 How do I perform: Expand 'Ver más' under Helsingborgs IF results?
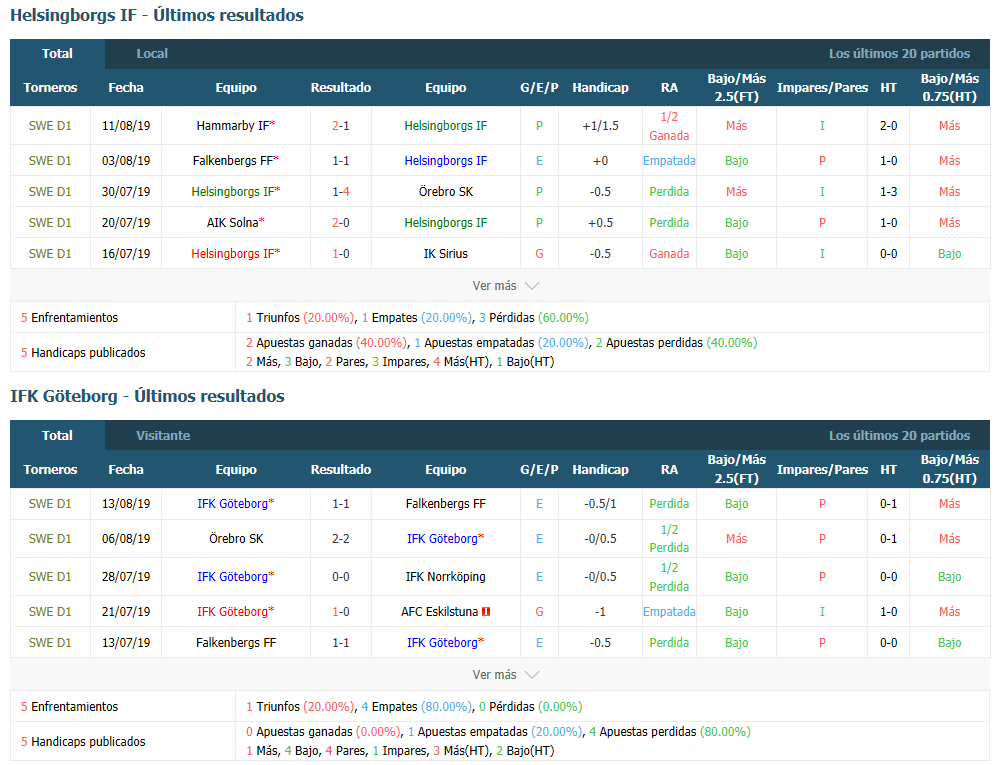pyautogui.click(x=505, y=286)
